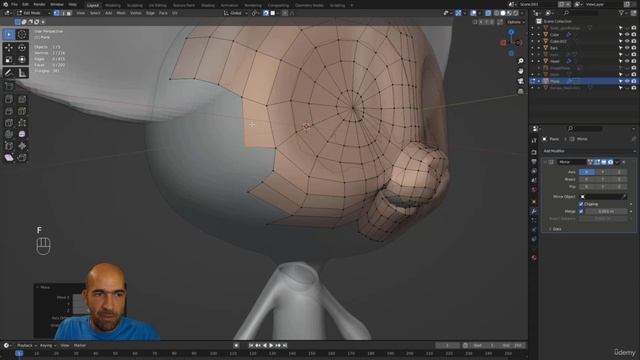This screenshot has height=360, width=640.
Task: Click the viewport zoom magnifier gizmo
Action: 521,61
